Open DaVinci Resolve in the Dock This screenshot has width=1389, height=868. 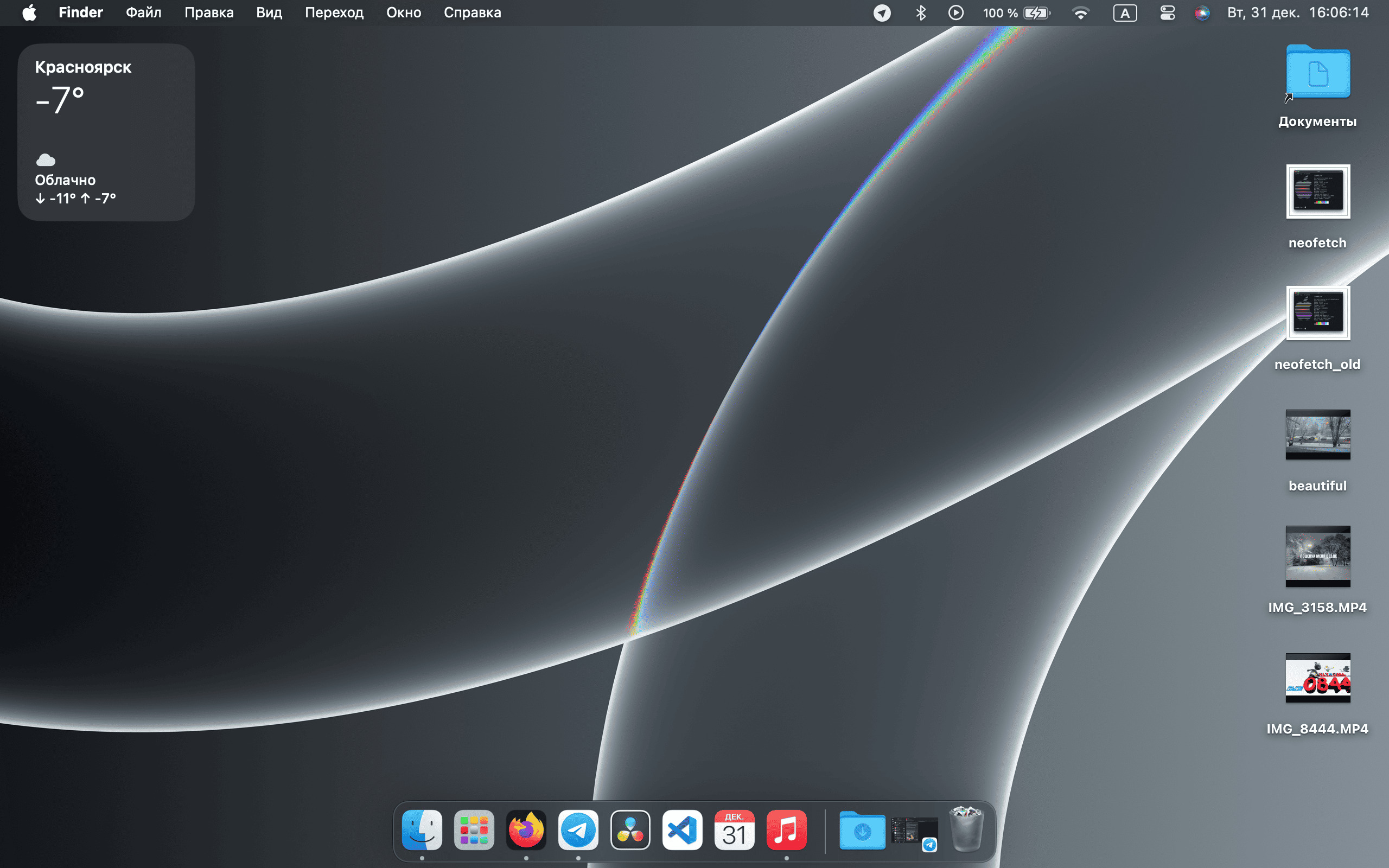[630, 830]
